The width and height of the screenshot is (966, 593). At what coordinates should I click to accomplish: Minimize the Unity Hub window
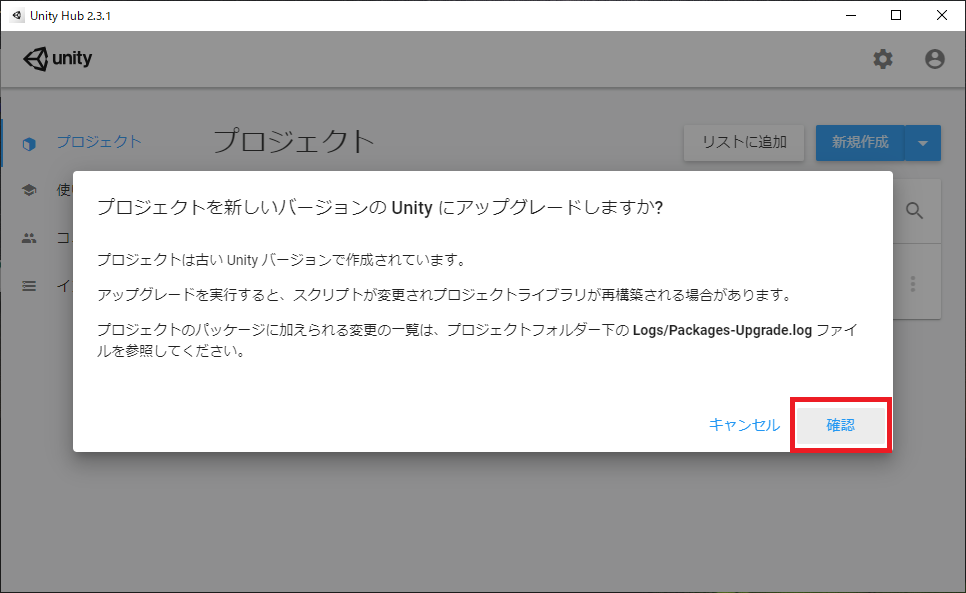(851, 15)
